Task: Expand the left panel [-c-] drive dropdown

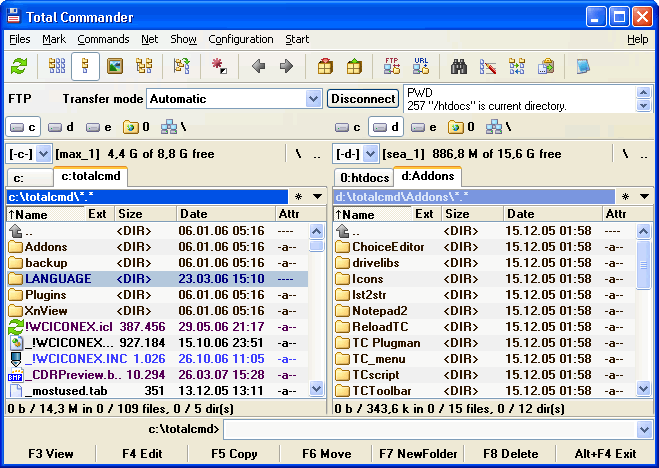Action: tap(43, 154)
